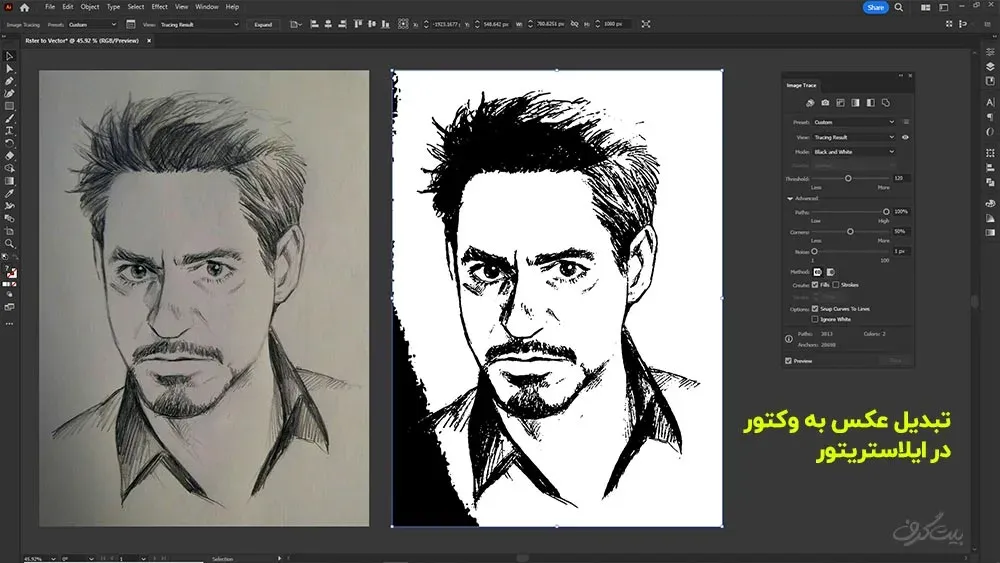The width and height of the screenshot is (1000, 563).
Task: Select abutting method button
Action: (x=818, y=272)
